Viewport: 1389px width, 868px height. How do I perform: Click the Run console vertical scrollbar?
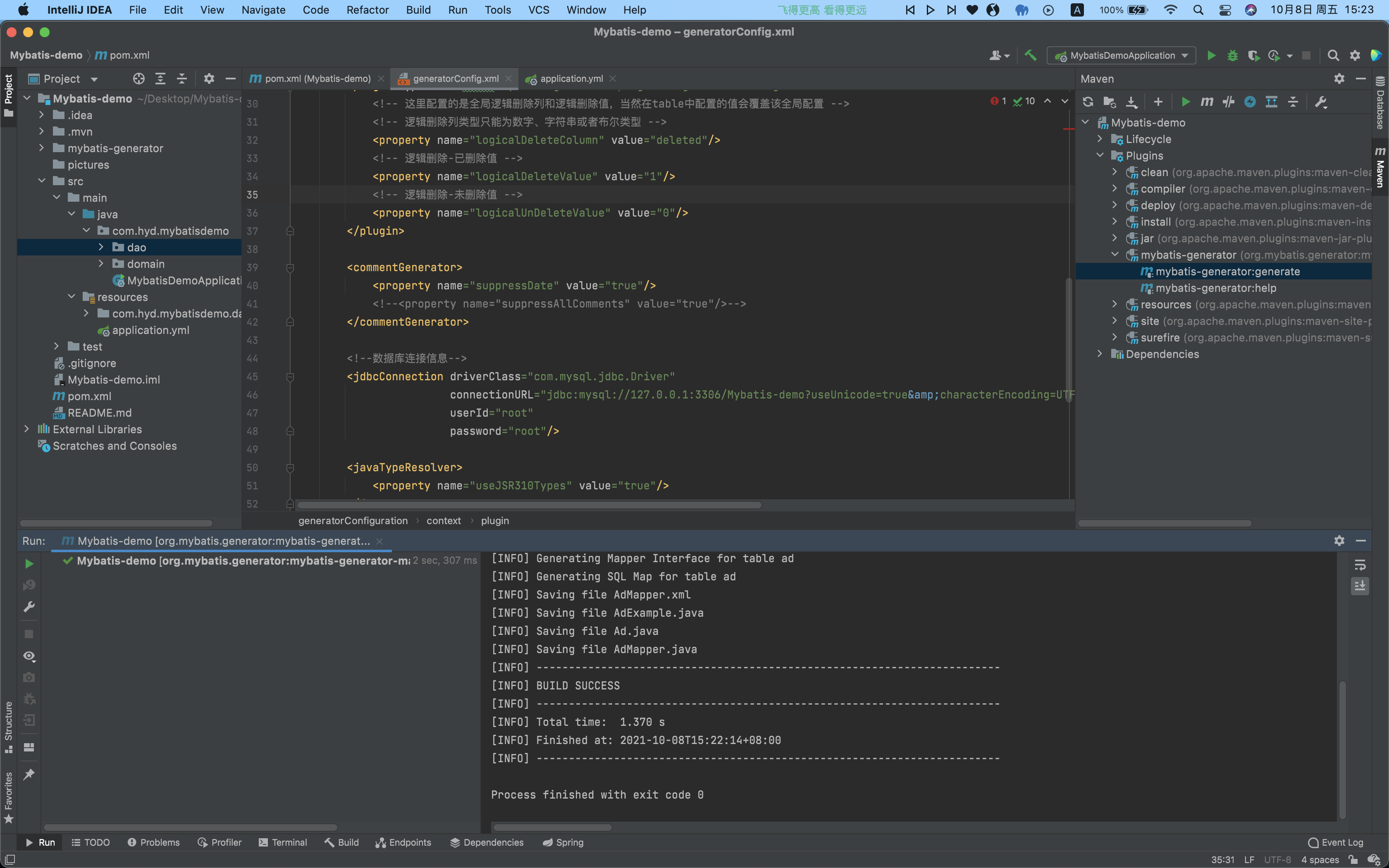1342,750
